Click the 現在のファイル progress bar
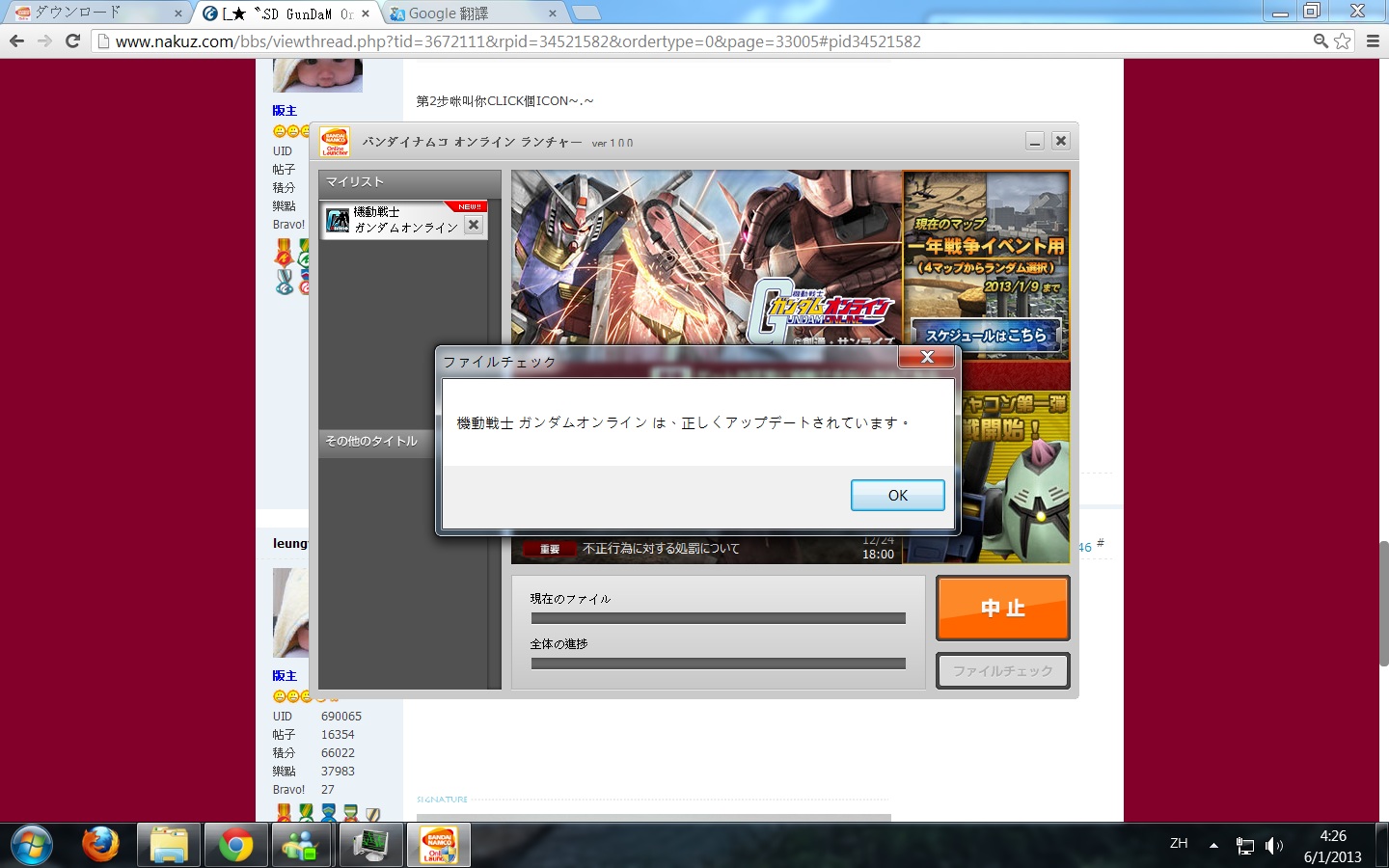The image size is (1389, 868). click(718, 618)
